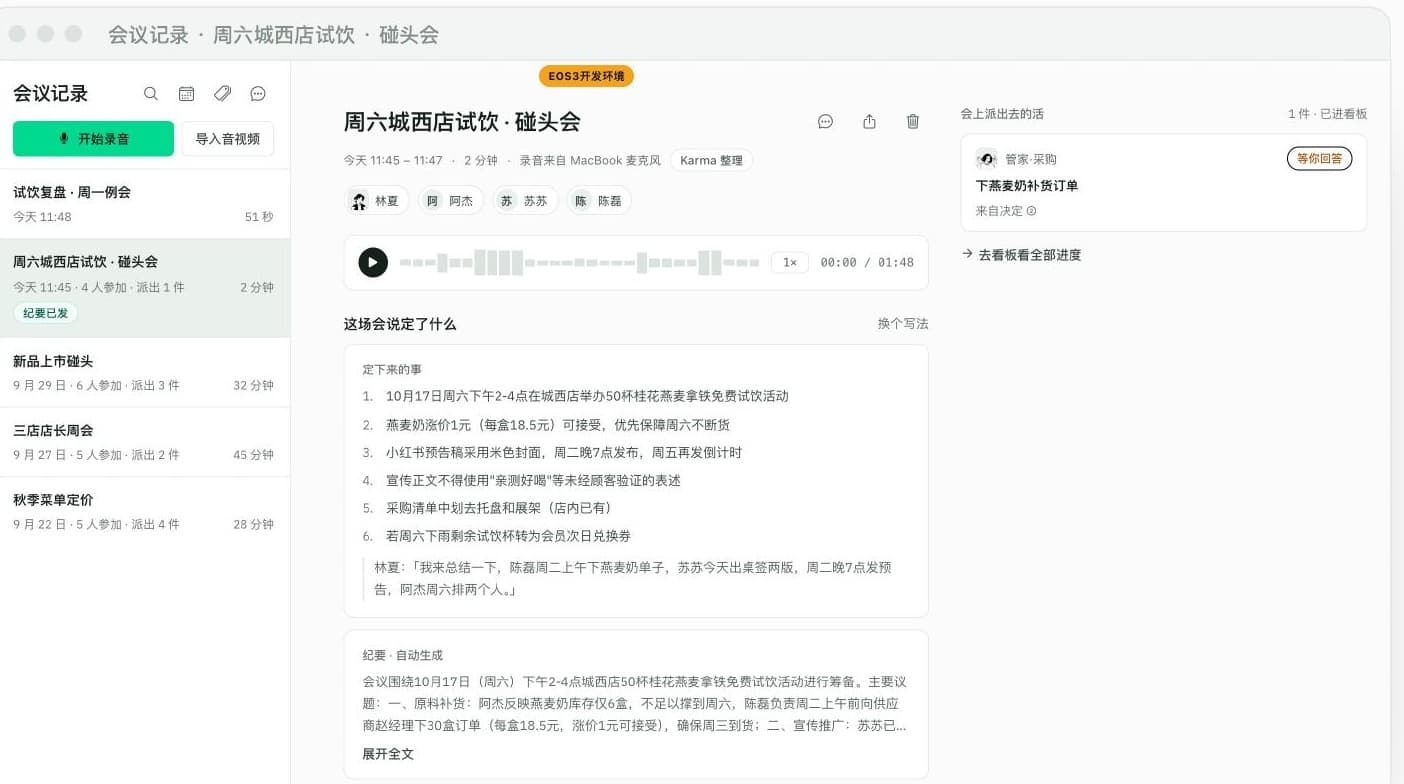Screen dimensions: 1404x784
Task: Click the tag icon in sidebar header
Action: (x=222, y=94)
